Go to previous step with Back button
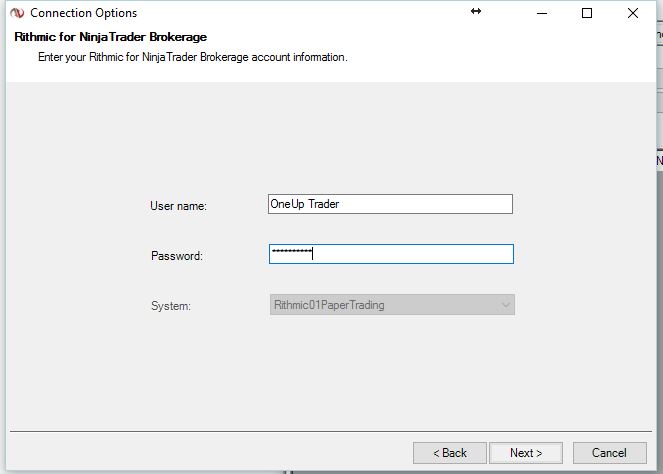This screenshot has height=474, width=663. 450,453
